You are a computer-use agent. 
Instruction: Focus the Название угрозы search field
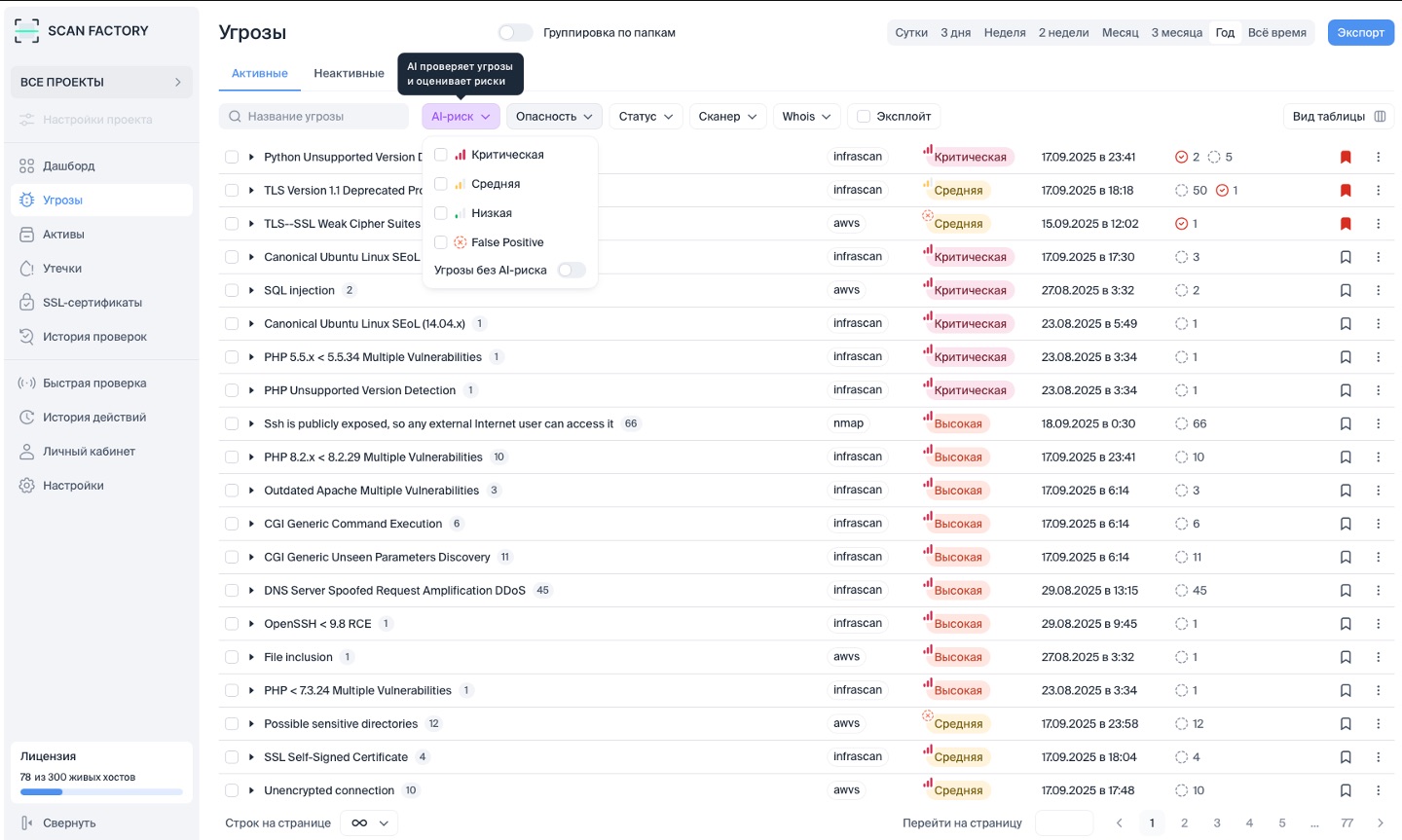coord(321,117)
